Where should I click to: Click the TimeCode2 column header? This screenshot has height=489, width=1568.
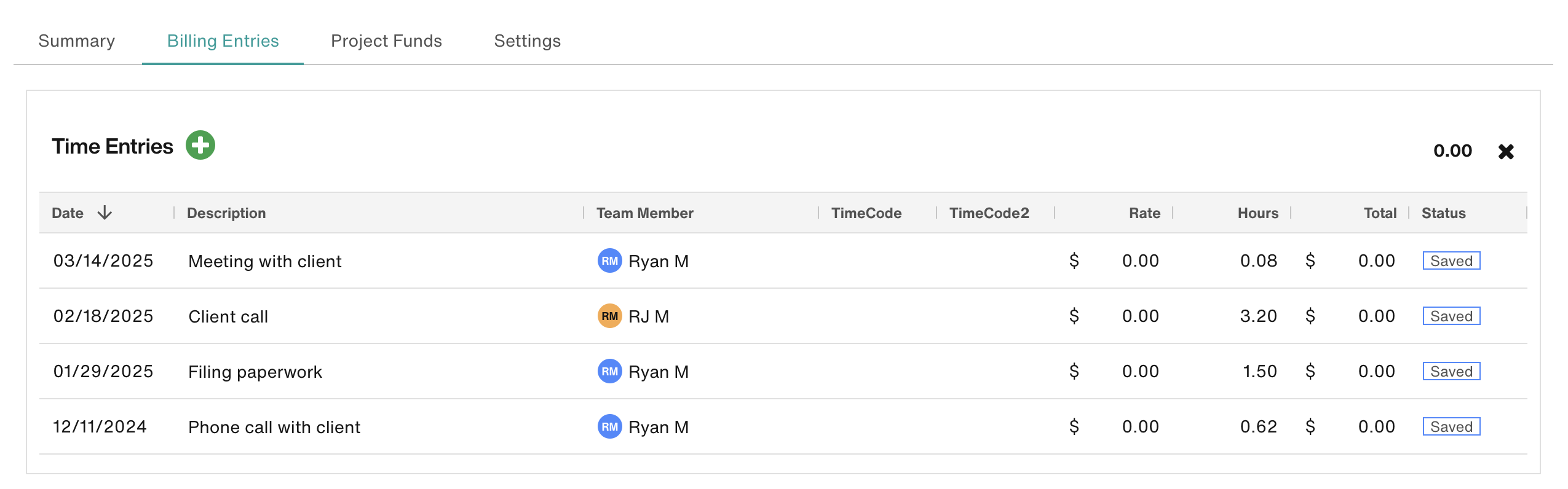point(989,213)
